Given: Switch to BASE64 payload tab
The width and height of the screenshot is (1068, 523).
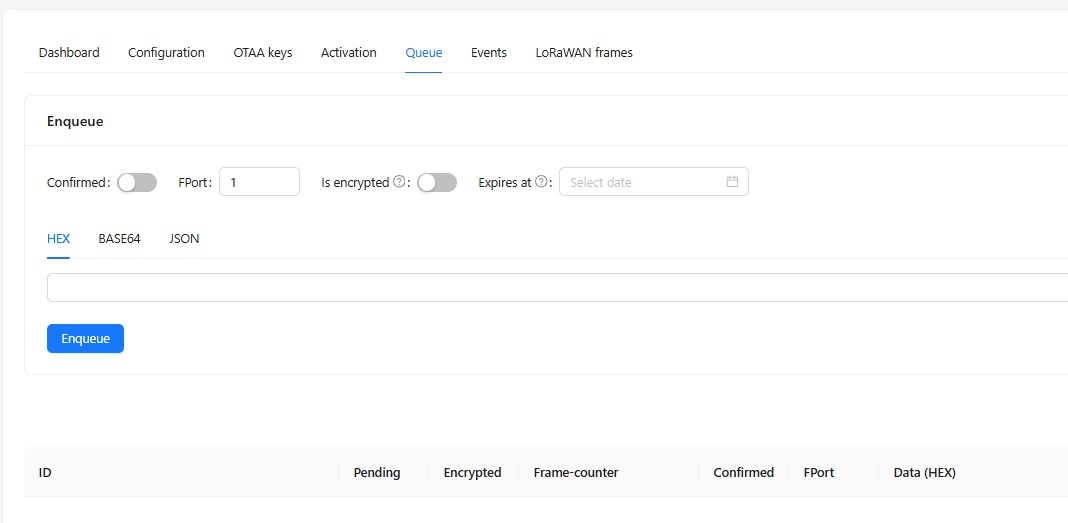Looking at the screenshot, I should (119, 239).
